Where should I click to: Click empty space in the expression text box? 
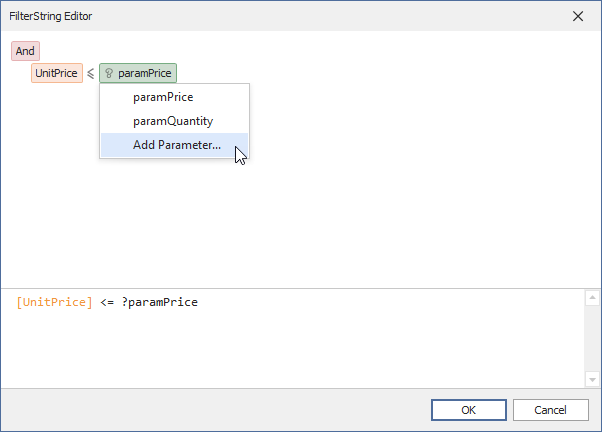300,350
